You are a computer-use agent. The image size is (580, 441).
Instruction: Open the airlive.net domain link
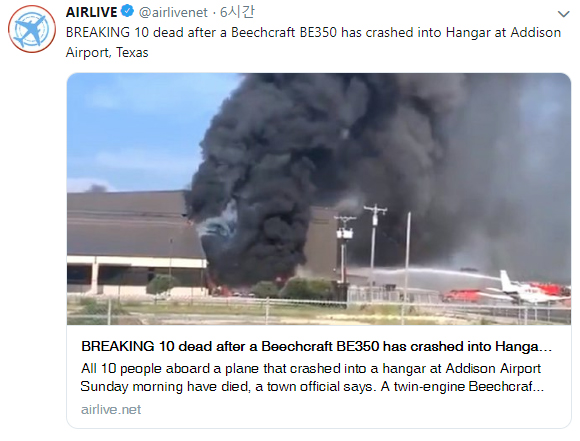tap(111, 410)
